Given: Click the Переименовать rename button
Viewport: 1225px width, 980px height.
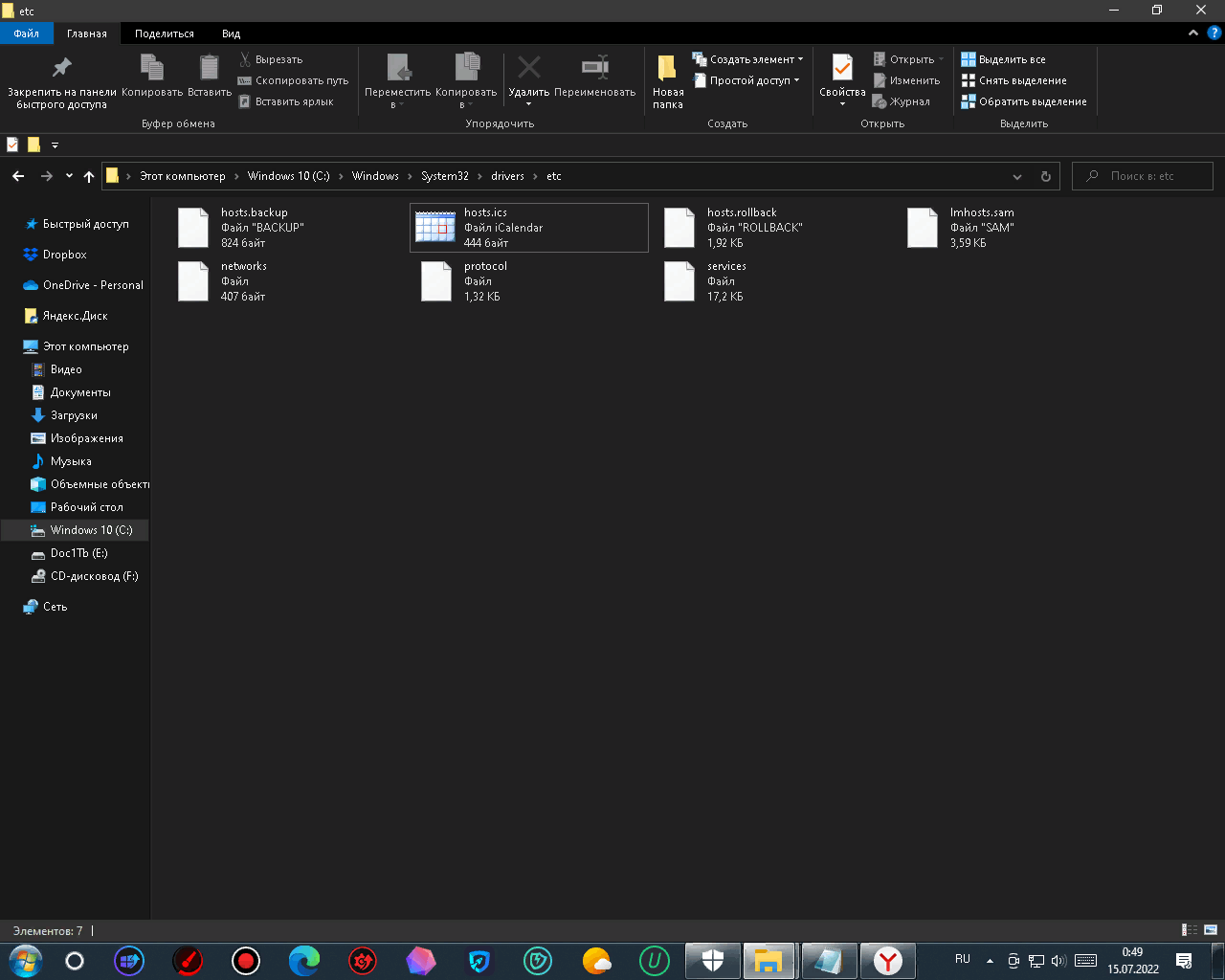Looking at the screenshot, I should pyautogui.click(x=594, y=76).
